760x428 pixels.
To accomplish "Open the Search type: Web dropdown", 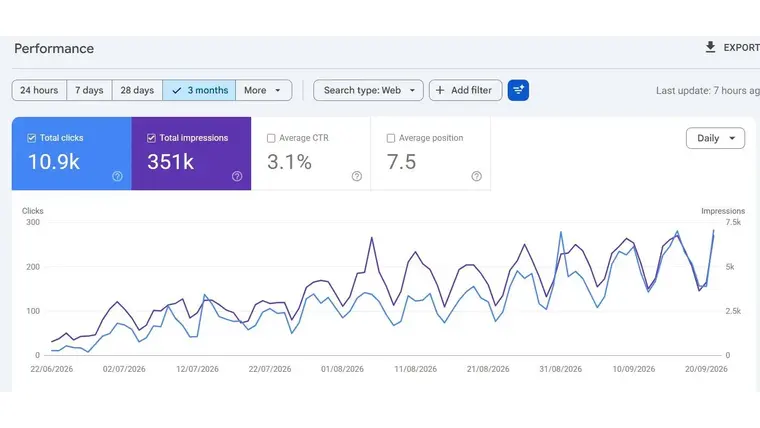I will point(368,90).
